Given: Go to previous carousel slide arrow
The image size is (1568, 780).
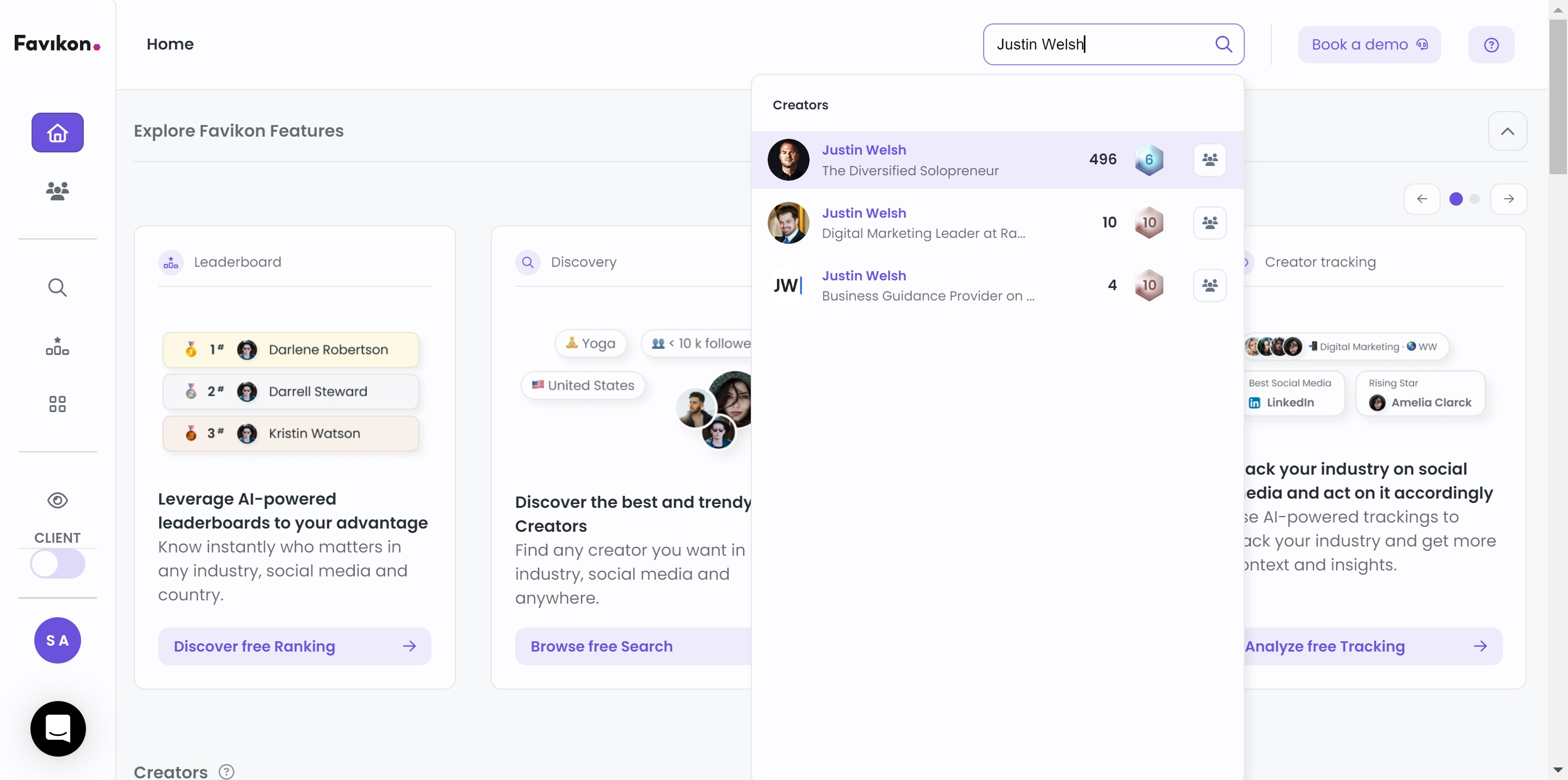Looking at the screenshot, I should pos(1422,199).
